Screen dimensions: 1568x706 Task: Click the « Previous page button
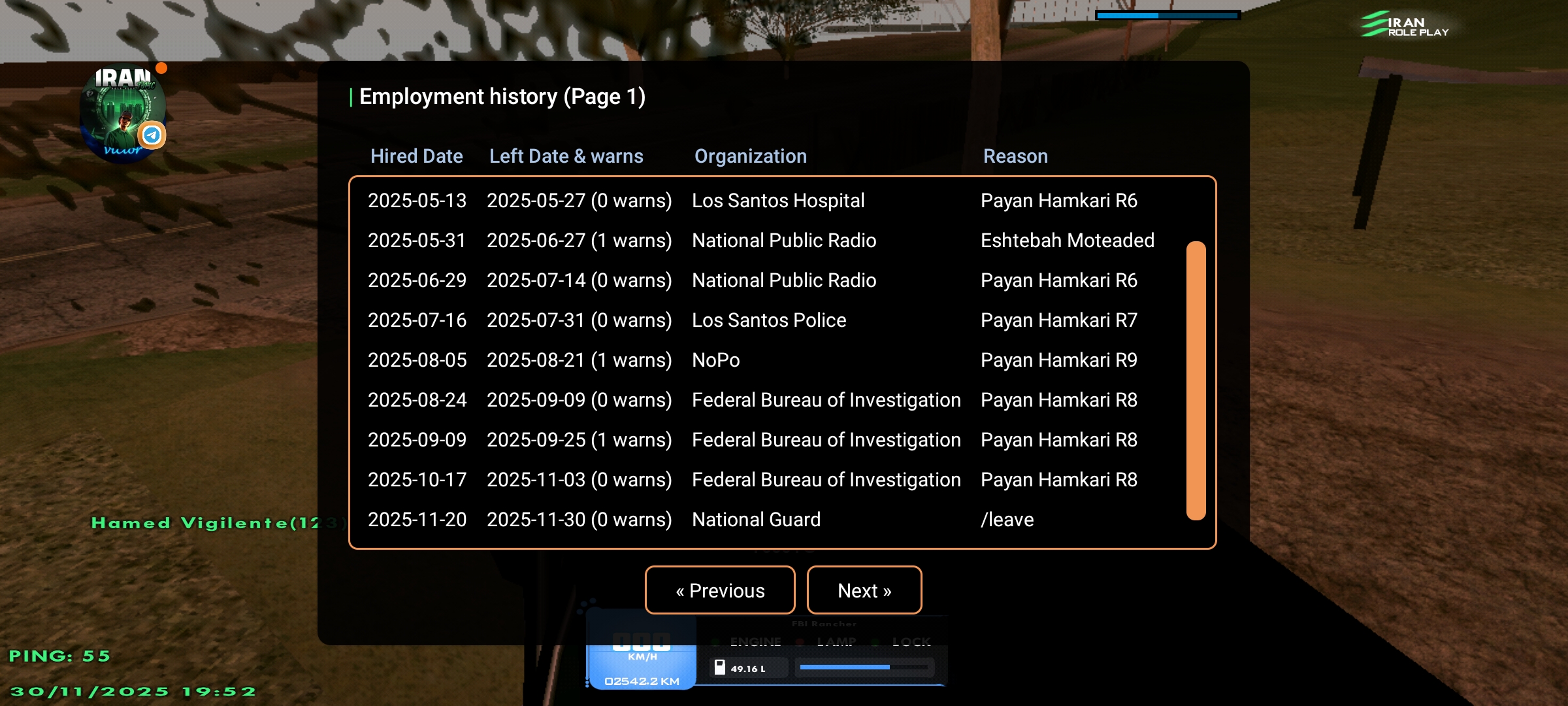[x=719, y=590]
